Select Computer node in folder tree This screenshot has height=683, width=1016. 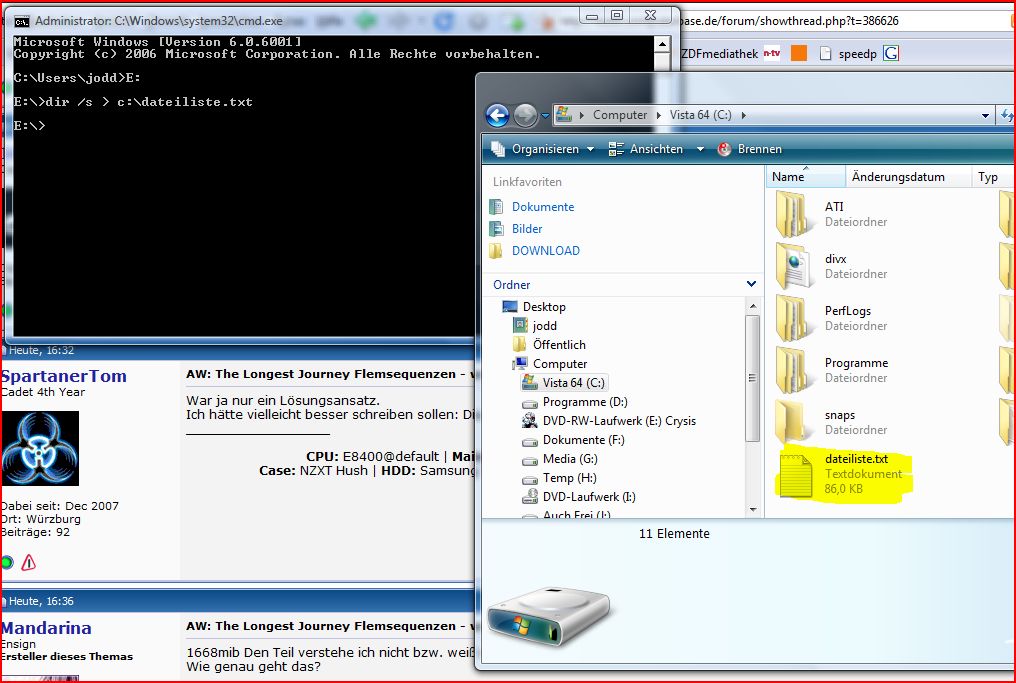pyautogui.click(x=559, y=364)
